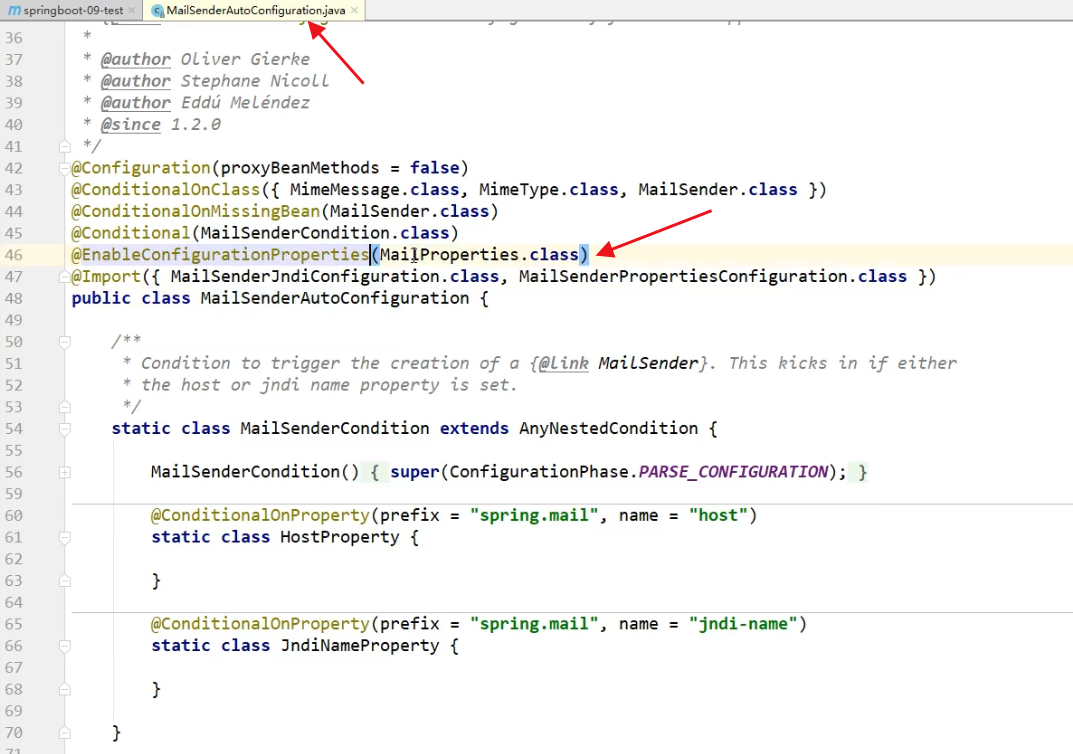Click the JndiNameProperty class name
The width and height of the screenshot is (1073, 754).
359,645
